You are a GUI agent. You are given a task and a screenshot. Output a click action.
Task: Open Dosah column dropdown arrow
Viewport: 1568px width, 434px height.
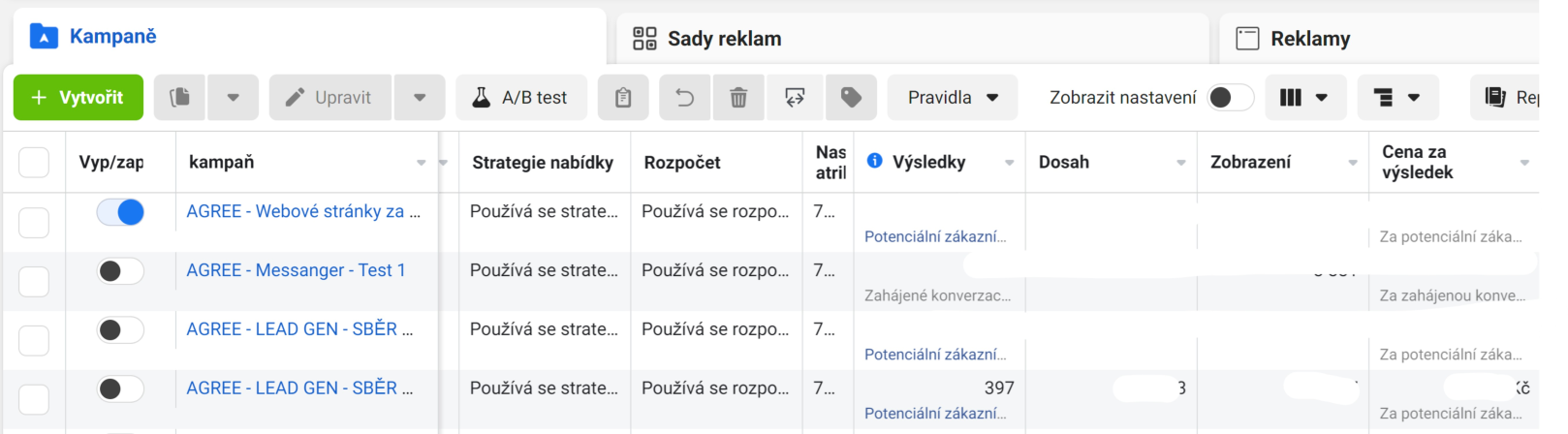(1180, 163)
